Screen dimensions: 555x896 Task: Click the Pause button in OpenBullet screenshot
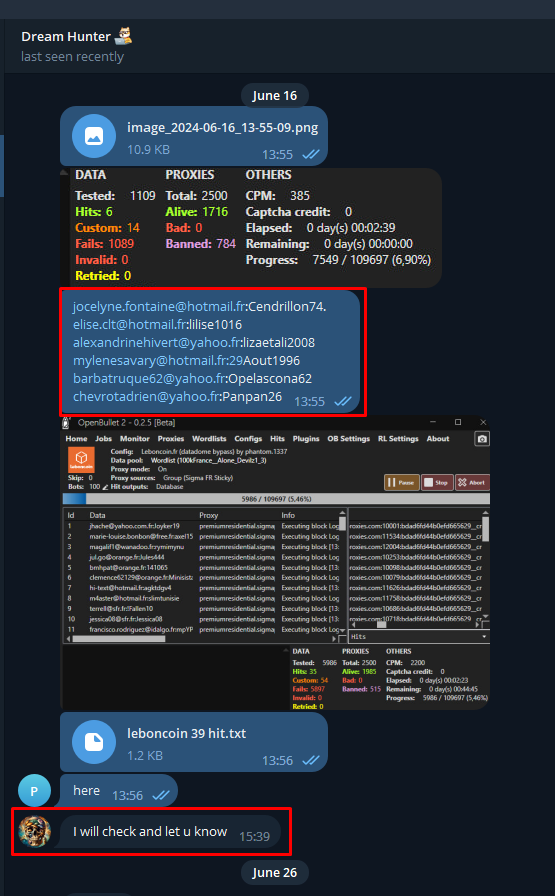[402, 482]
